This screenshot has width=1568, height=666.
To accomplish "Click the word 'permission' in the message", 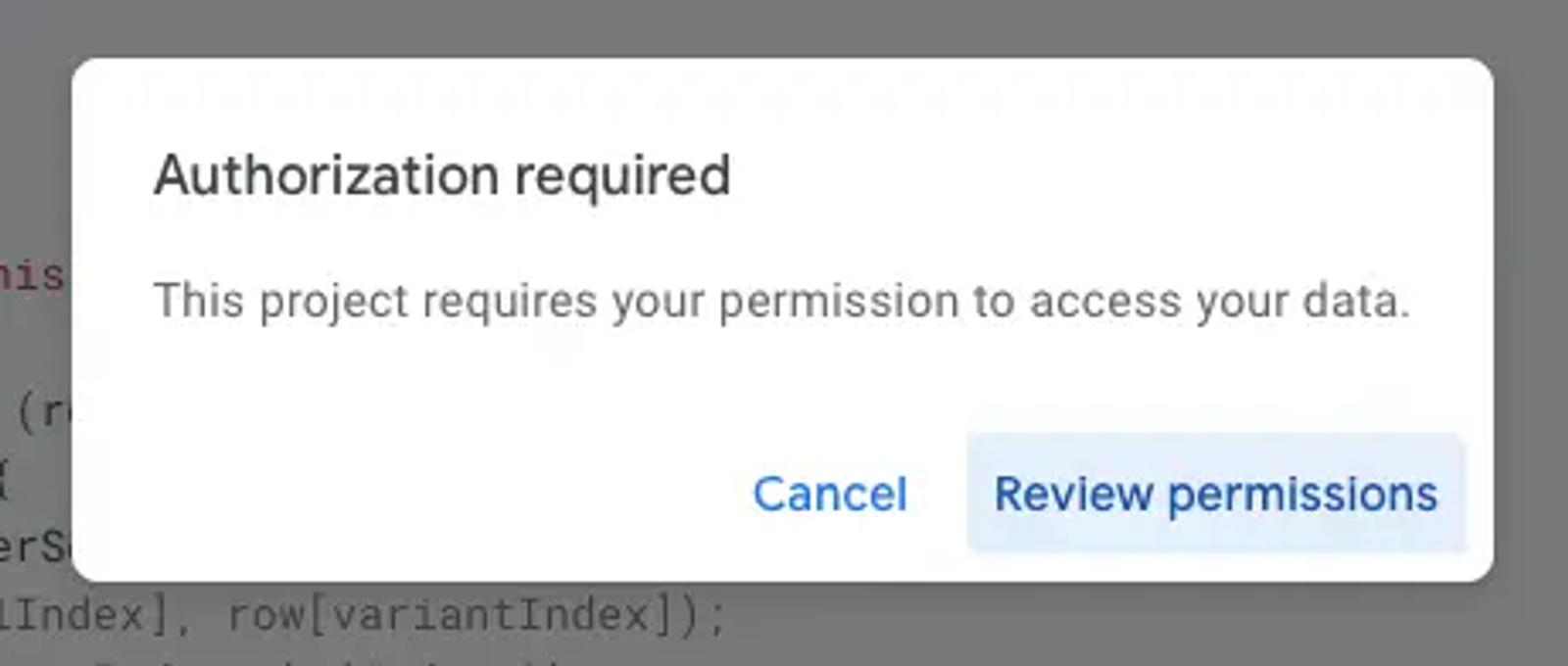I will tap(838, 302).
